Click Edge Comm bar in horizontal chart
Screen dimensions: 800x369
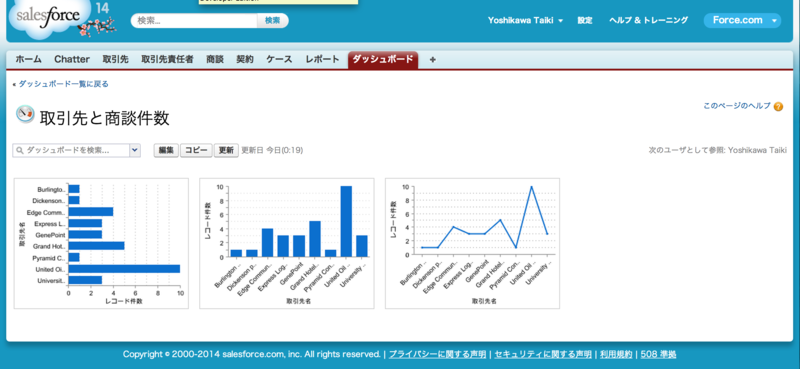(91, 212)
